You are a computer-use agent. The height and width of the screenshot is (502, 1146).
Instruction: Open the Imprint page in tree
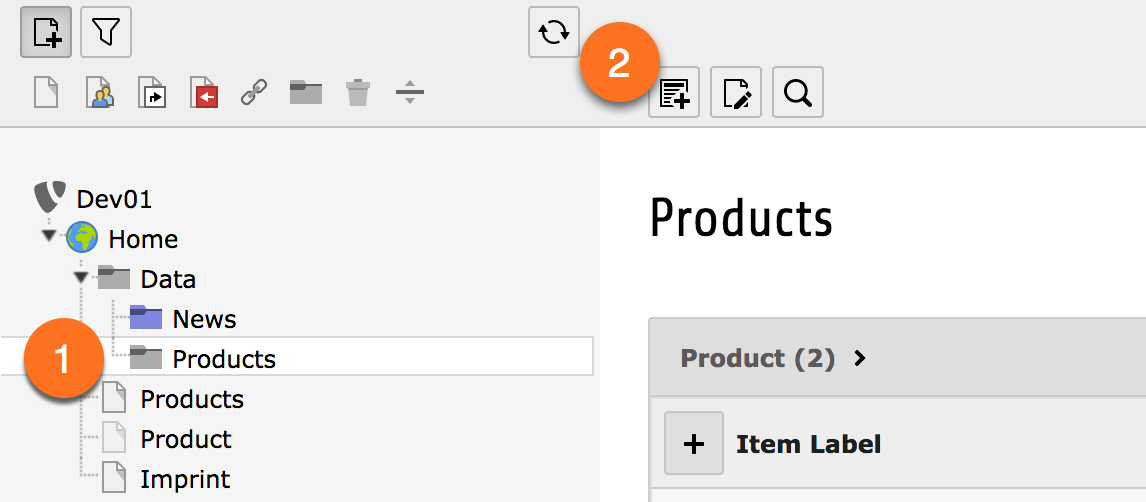tap(185, 479)
